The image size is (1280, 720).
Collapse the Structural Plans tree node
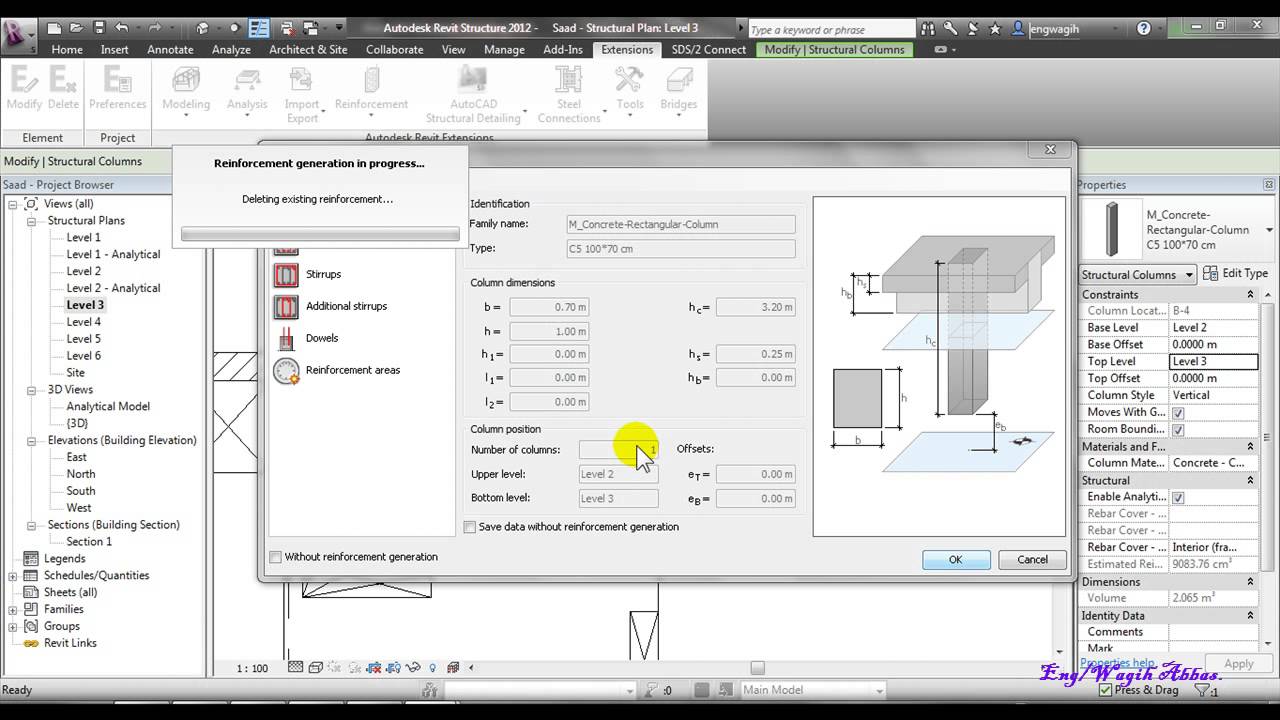31,221
